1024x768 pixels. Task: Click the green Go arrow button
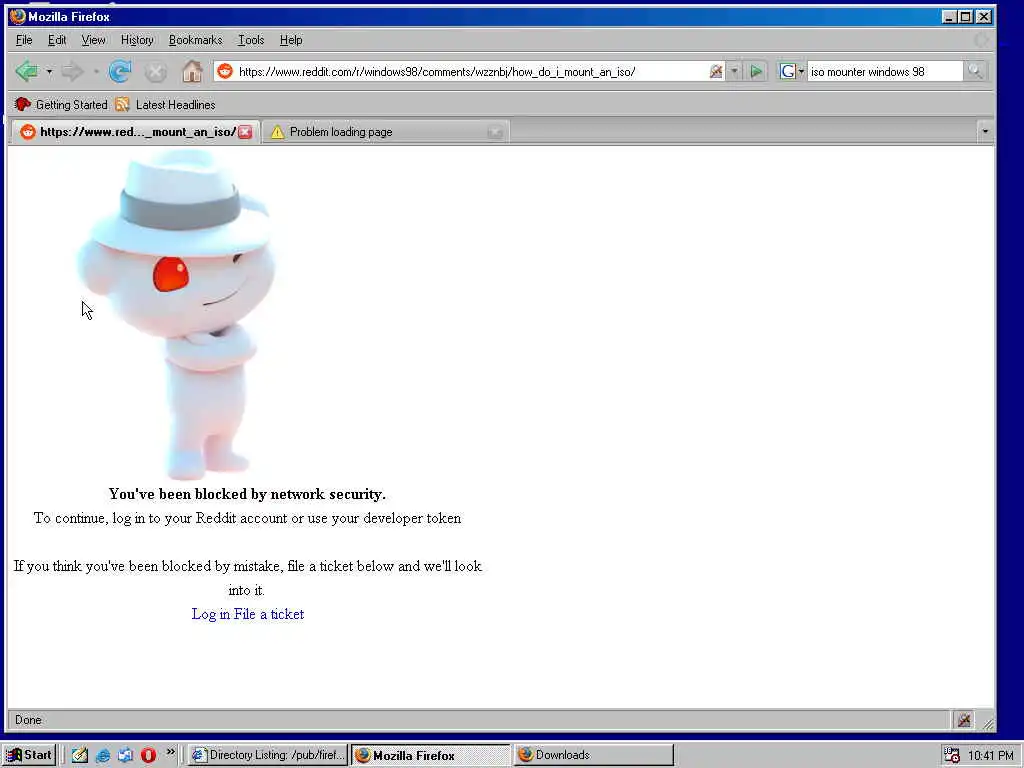756,71
